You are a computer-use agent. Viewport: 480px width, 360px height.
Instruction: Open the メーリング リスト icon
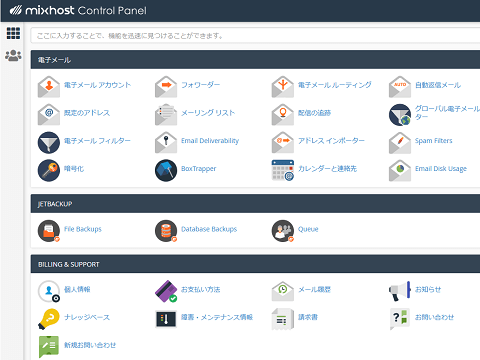[x=166, y=114]
